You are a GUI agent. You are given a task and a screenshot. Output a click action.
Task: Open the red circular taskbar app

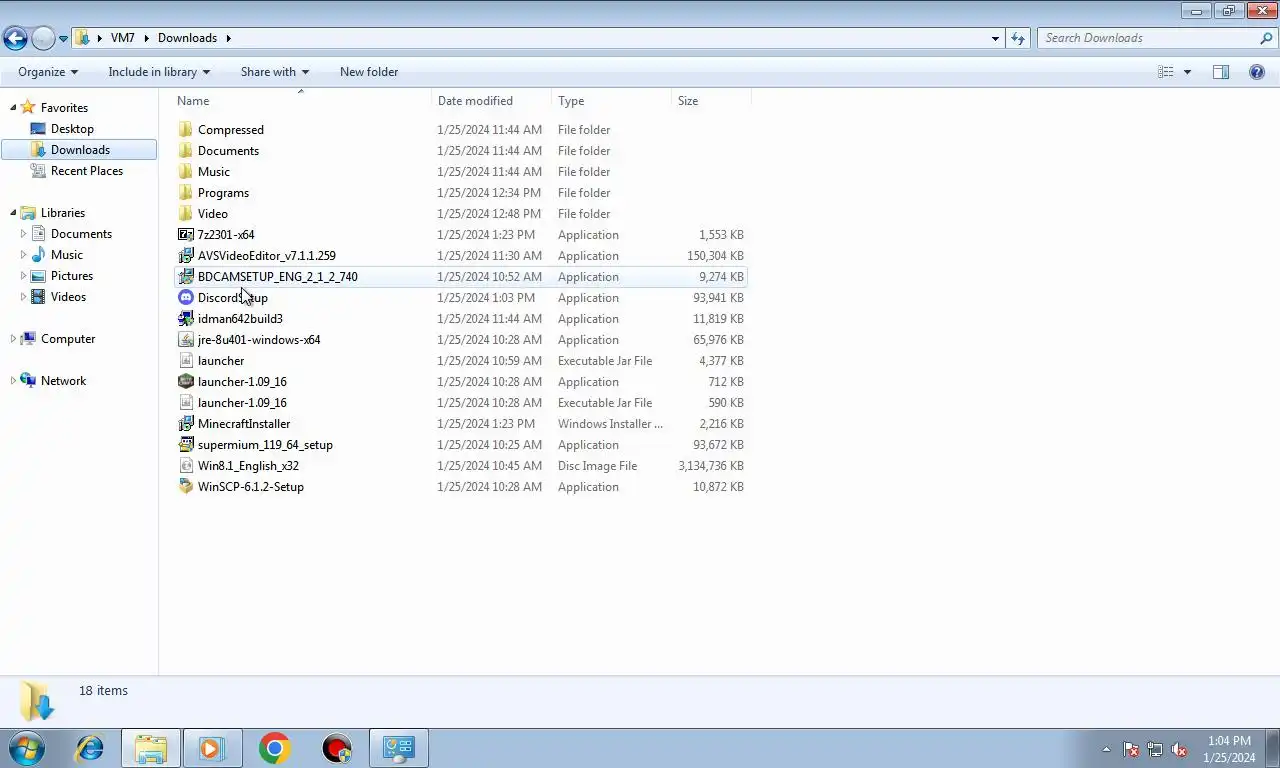tap(337, 748)
